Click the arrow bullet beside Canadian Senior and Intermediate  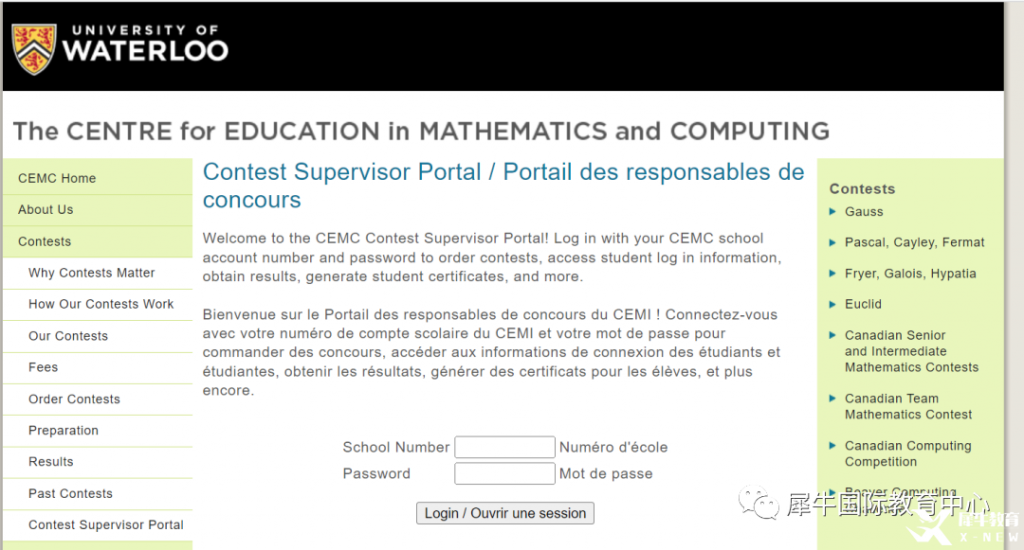(833, 335)
